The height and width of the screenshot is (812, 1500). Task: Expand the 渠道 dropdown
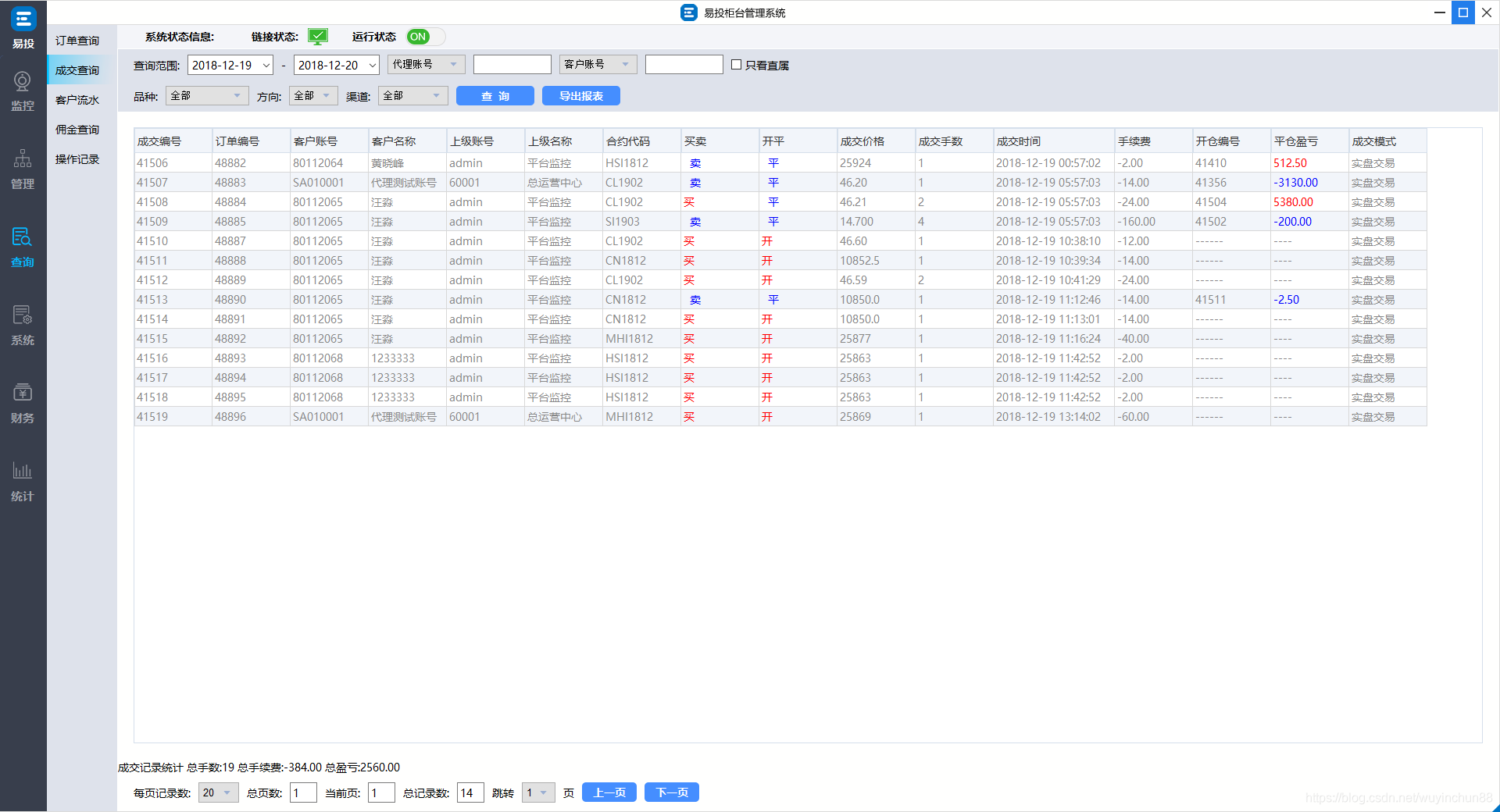[x=413, y=95]
